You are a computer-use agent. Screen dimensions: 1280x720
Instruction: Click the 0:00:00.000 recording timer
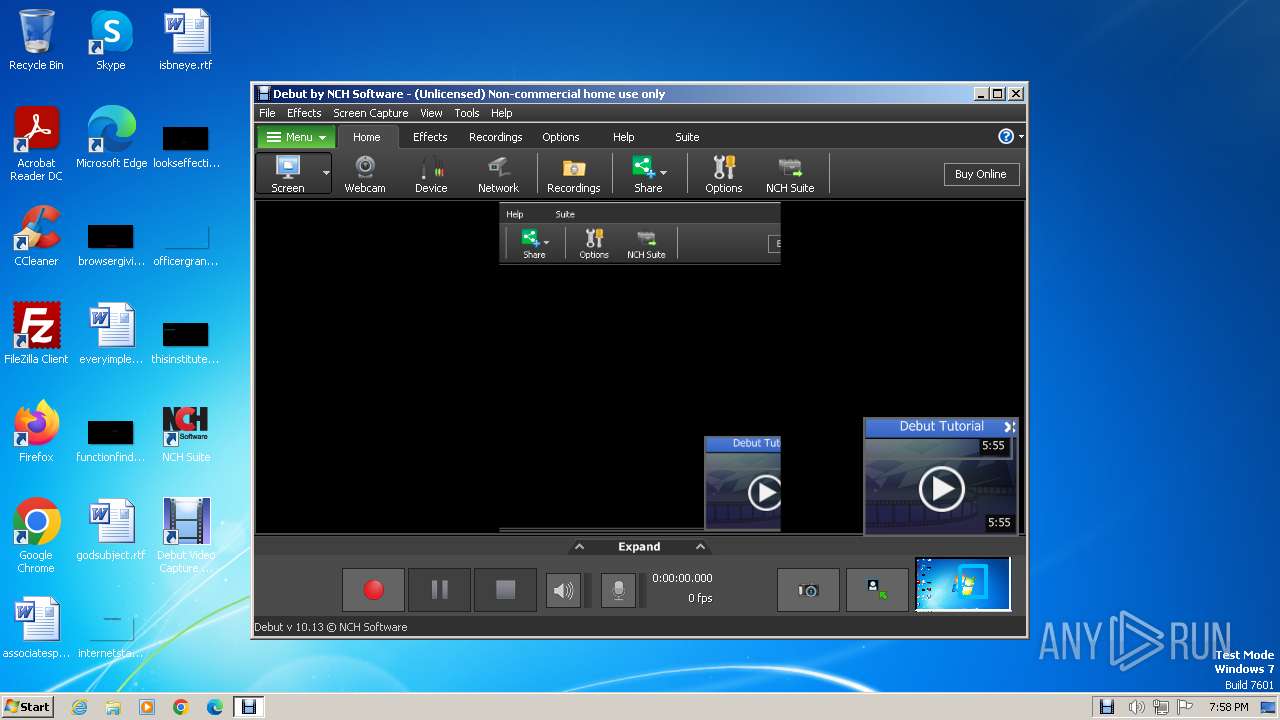(682, 578)
